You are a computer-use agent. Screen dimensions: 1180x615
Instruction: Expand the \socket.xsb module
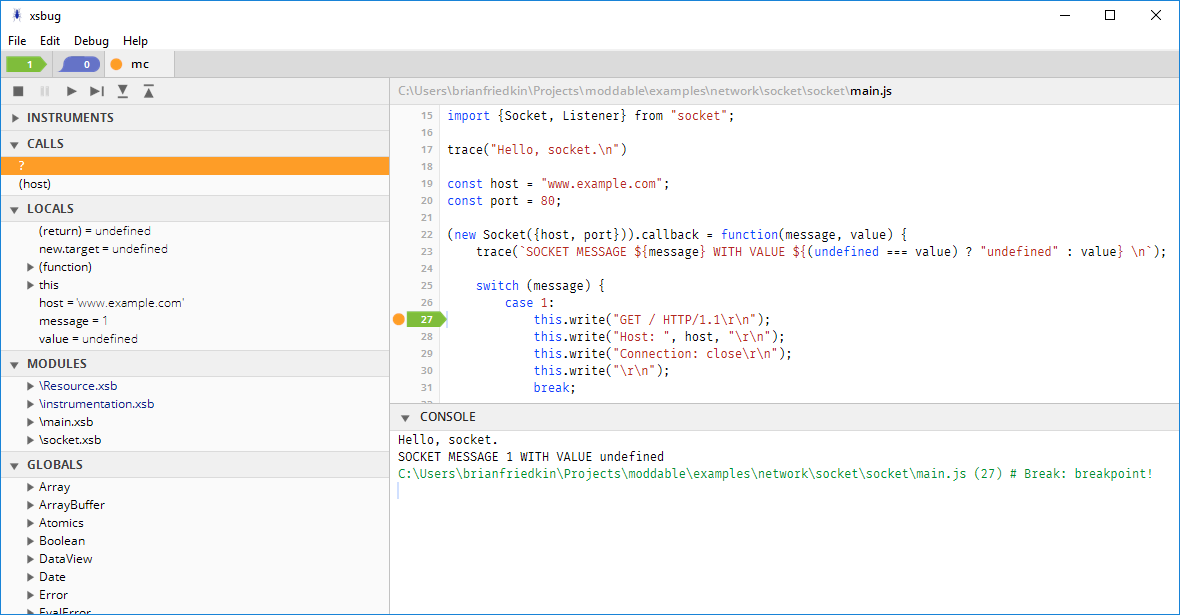coord(31,440)
